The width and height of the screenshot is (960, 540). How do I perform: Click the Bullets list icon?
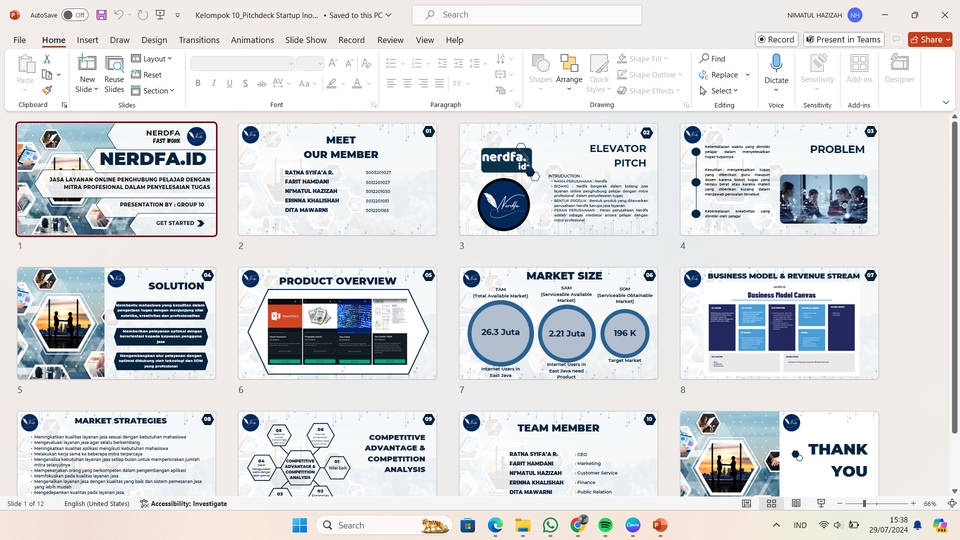[x=391, y=63]
